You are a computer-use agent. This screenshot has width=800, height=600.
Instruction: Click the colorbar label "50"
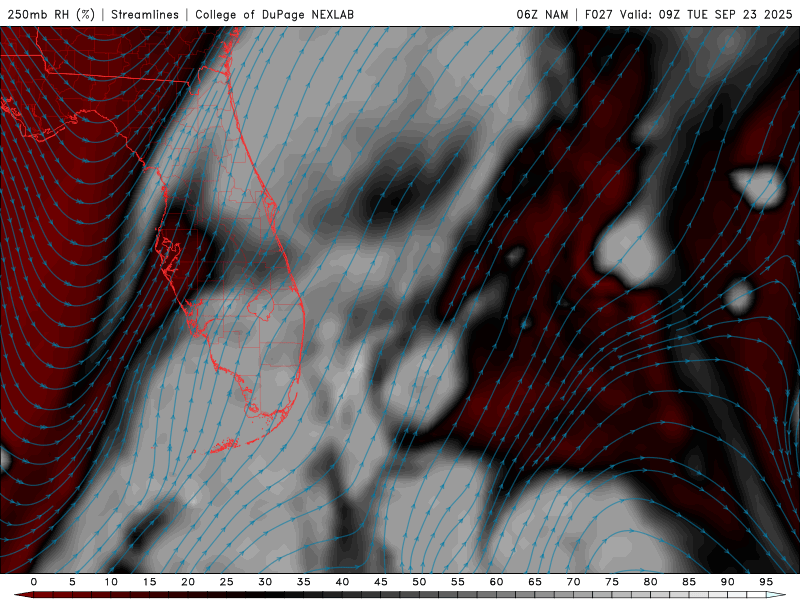tap(419, 582)
